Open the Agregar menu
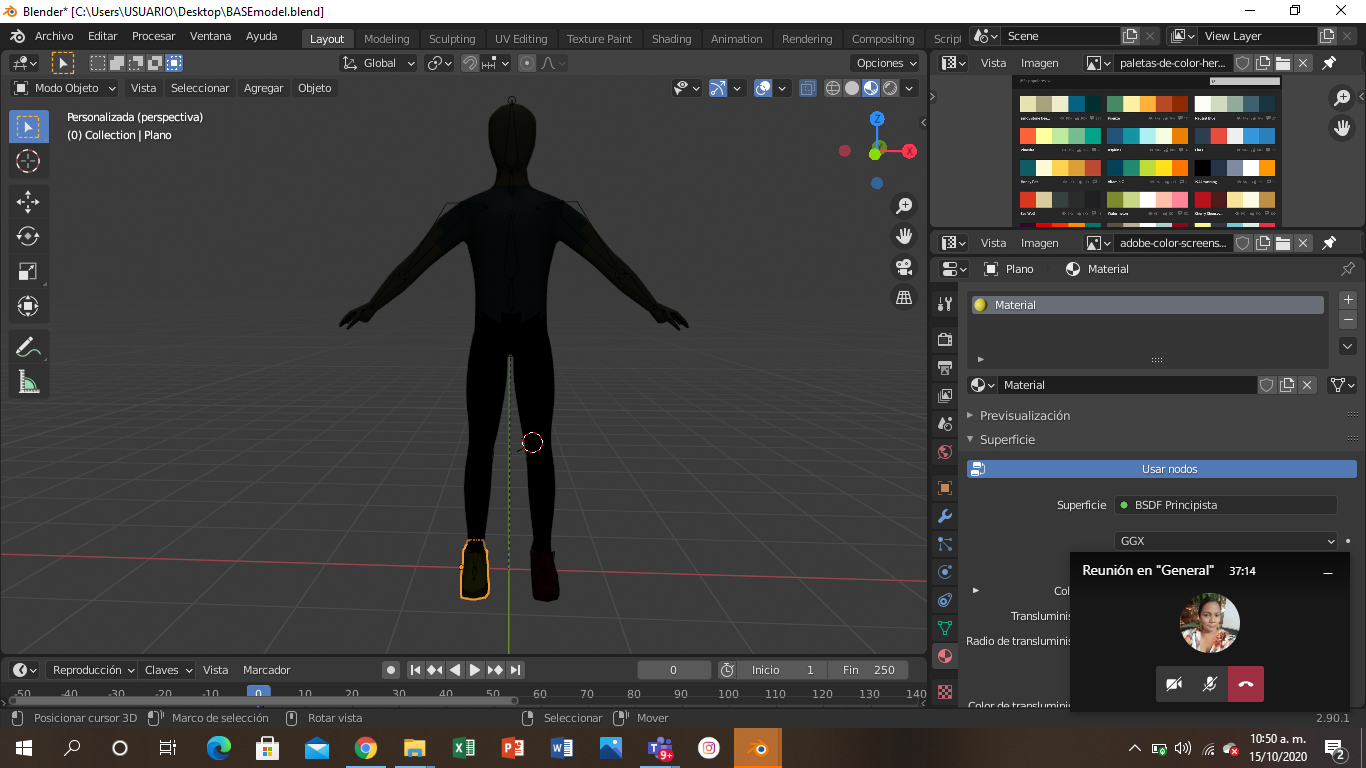The image size is (1366, 768). [x=263, y=88]
